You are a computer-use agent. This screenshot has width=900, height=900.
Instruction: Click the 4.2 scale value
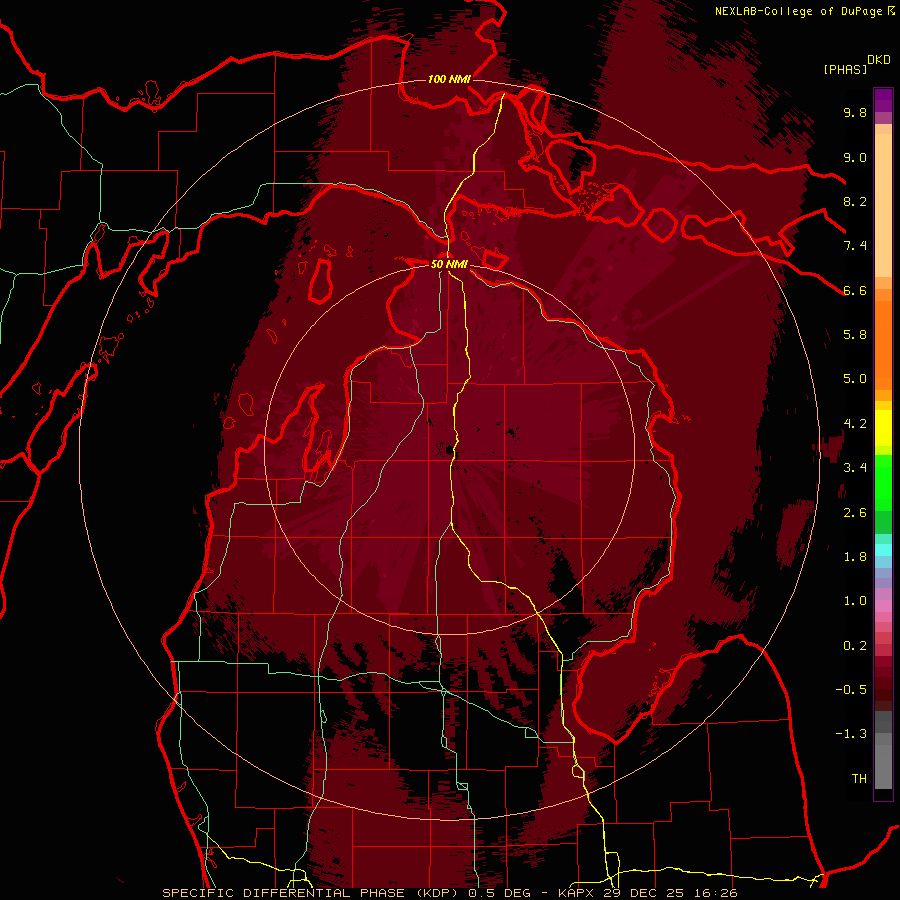click(855, 424)
